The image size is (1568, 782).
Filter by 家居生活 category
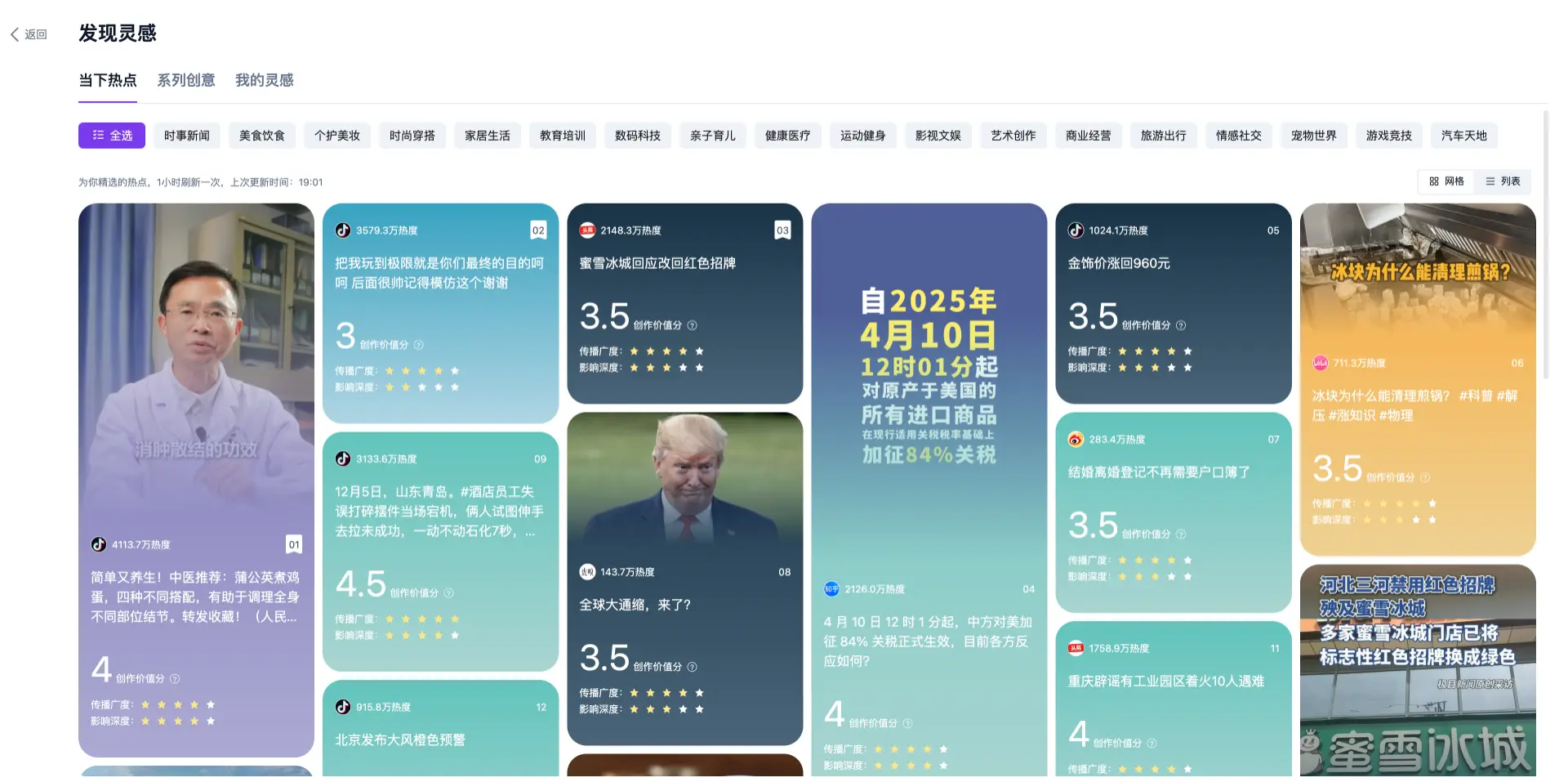(x=488, y=136)
